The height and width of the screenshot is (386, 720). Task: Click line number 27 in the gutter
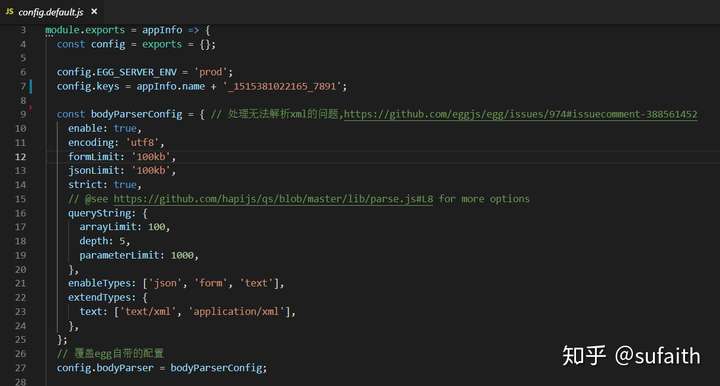pyautogui.click(x=20, y=368)
